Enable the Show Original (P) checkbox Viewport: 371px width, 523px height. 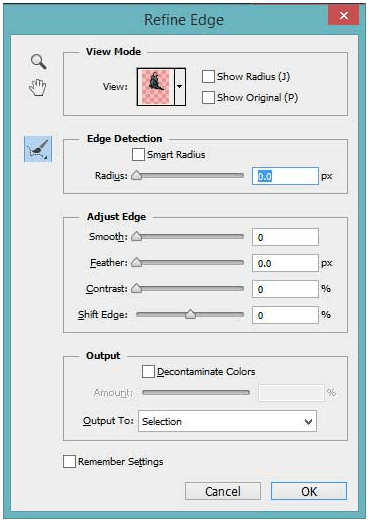point(208,97)
